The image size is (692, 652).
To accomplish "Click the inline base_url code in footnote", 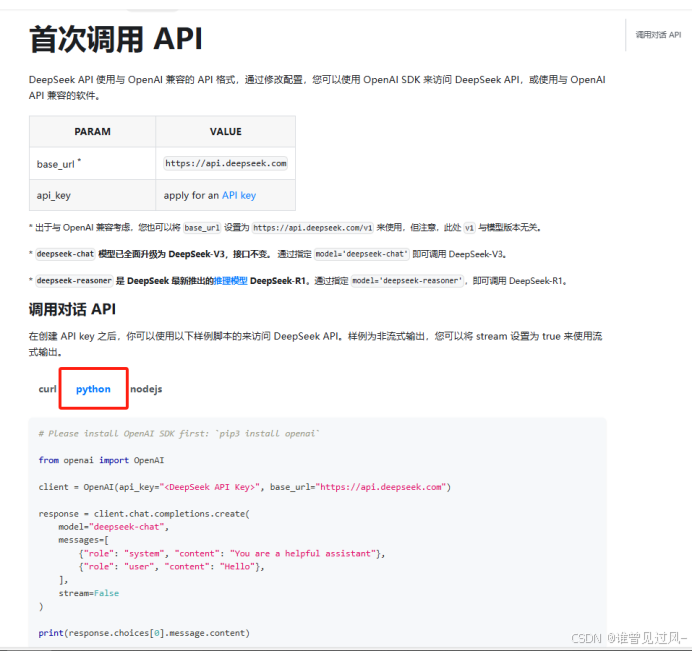I will pyautogui.click(x=202, y=228).
